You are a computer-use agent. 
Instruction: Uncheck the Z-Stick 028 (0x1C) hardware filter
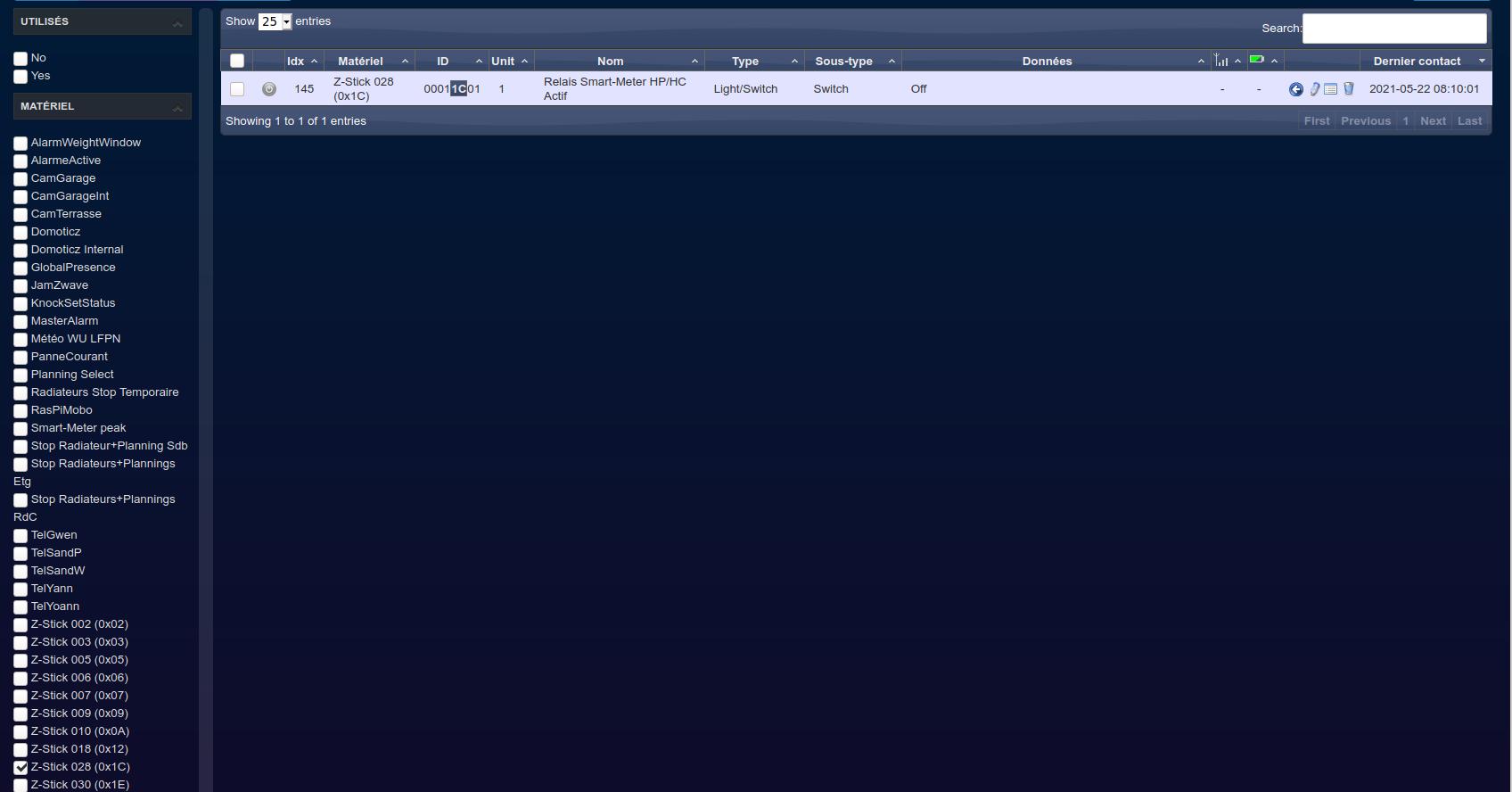pos(21,768)
